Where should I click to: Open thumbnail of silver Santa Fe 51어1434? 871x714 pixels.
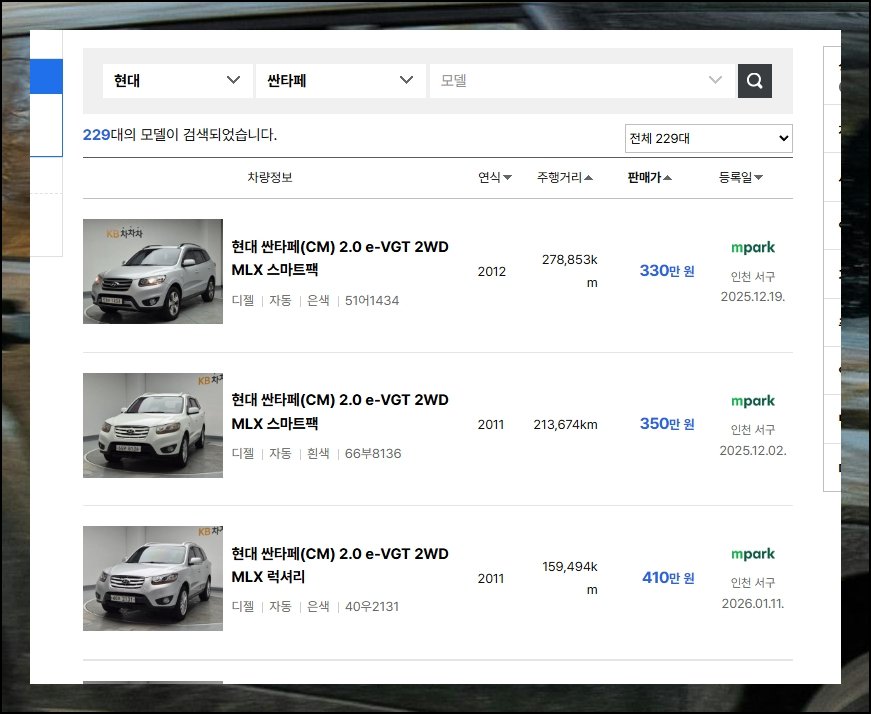[153, 271]
